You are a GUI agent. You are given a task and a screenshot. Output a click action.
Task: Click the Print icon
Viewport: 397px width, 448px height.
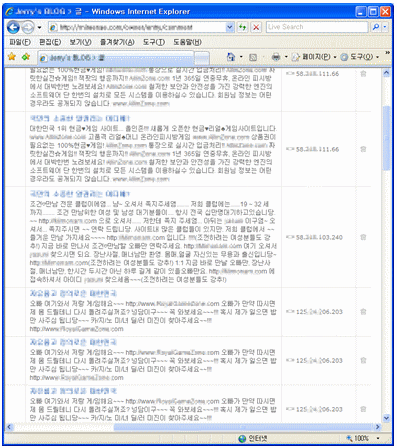(x=276, y=57)
